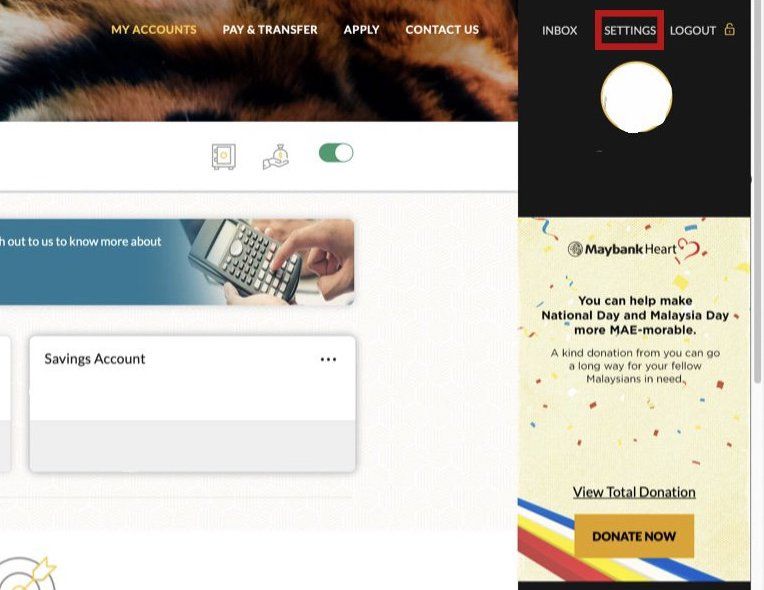Image resolution: width=764 pixels, height=590 pixels.
Task: Click the Donate Now button
Action: point(634,536)
